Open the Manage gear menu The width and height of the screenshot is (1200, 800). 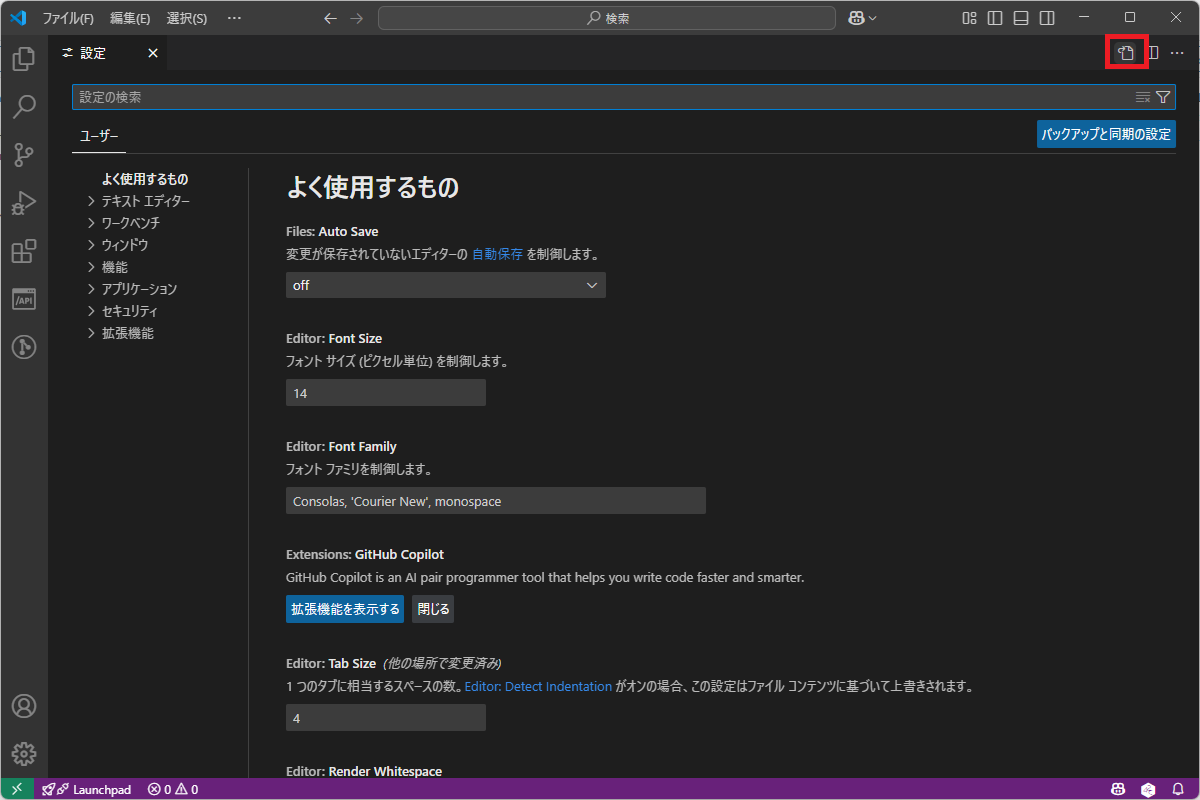23,754
